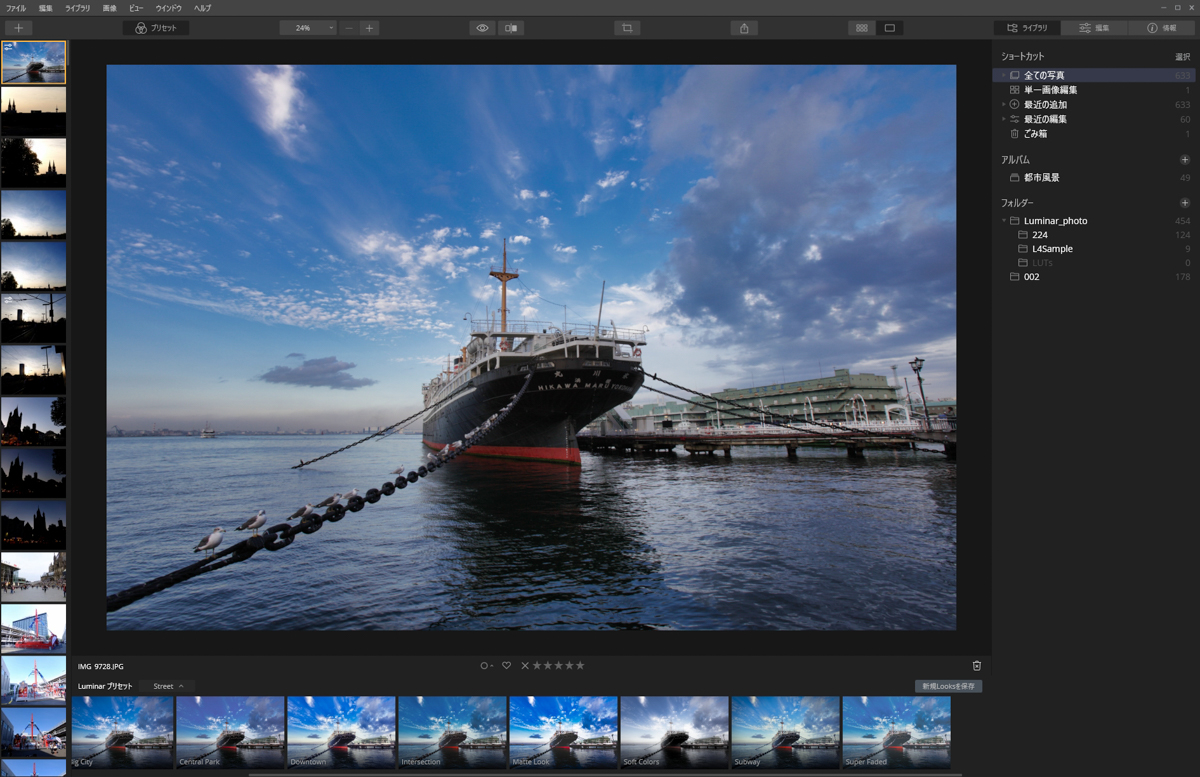
Task: Open the ライブラリ tab
Action: 1027,28
